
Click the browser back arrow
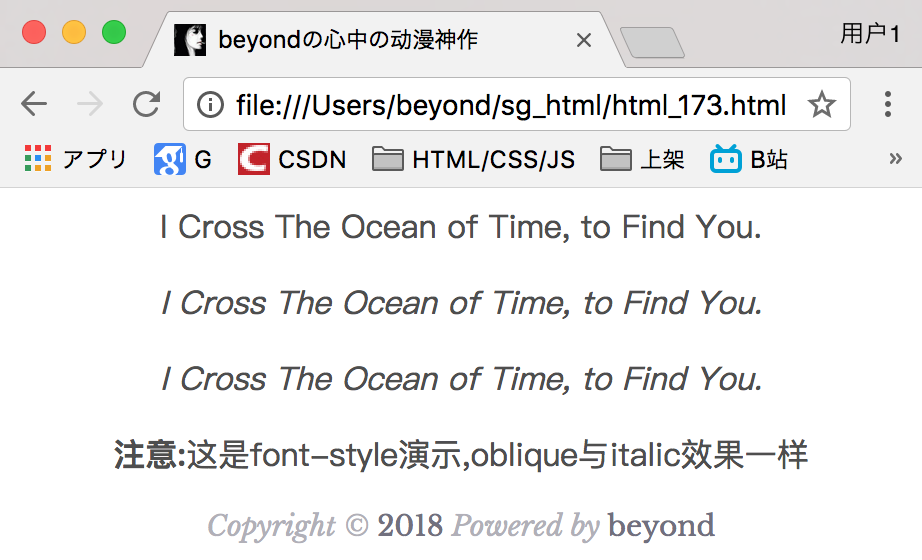(x=33, y=104)
